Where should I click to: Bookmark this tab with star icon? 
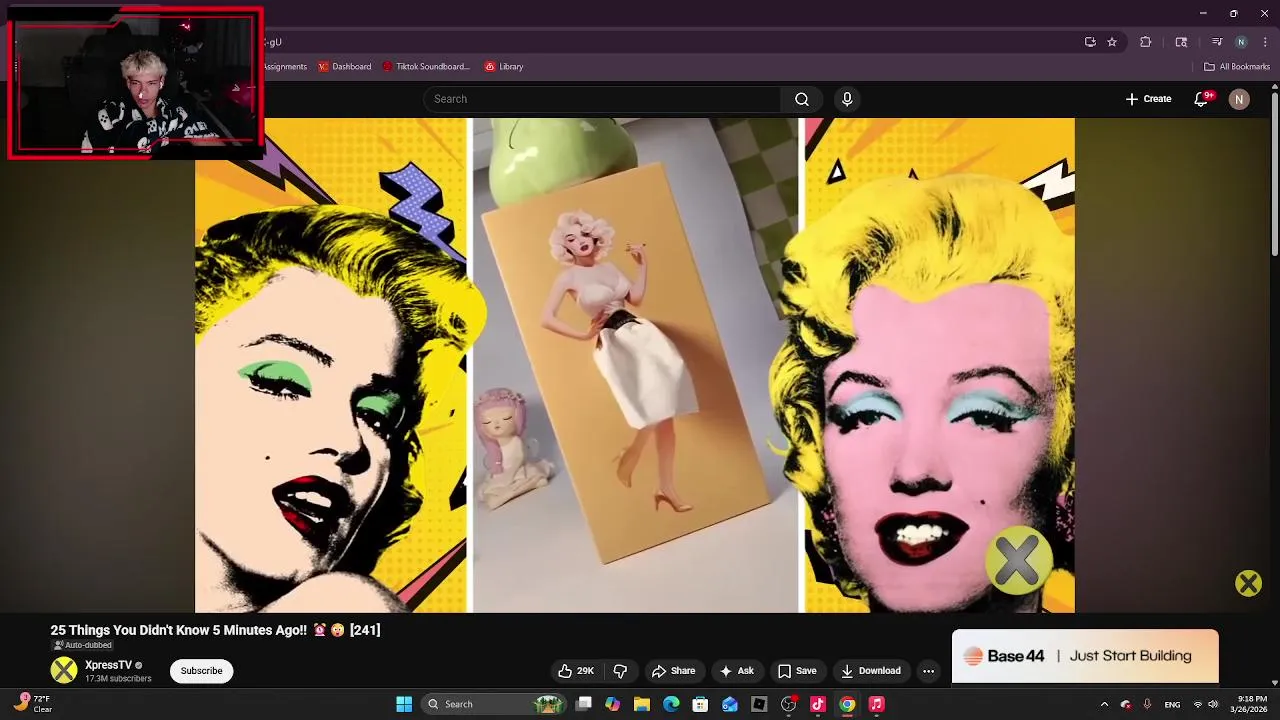[x=1112, y=42]
